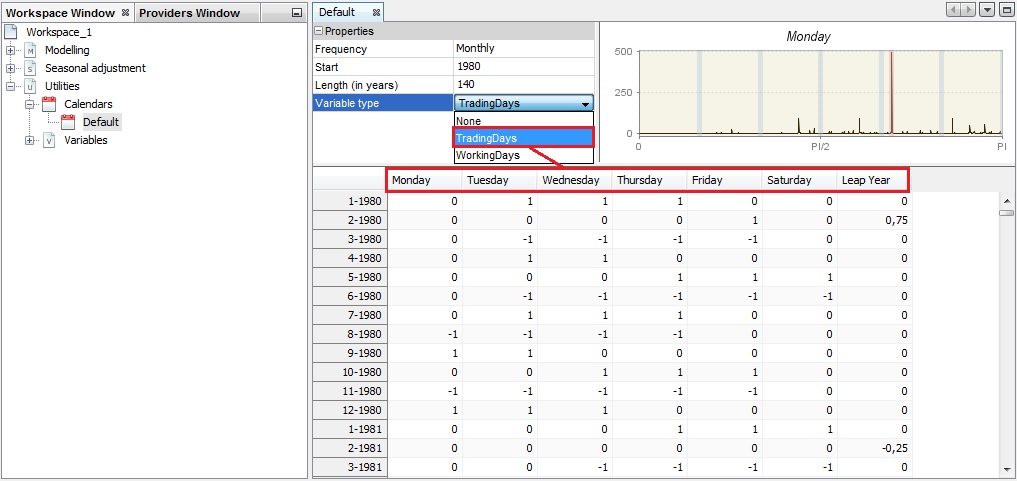Expand the Seasonal adjustment tree node
Screen dimensions: 1017x481
point(11,68)
